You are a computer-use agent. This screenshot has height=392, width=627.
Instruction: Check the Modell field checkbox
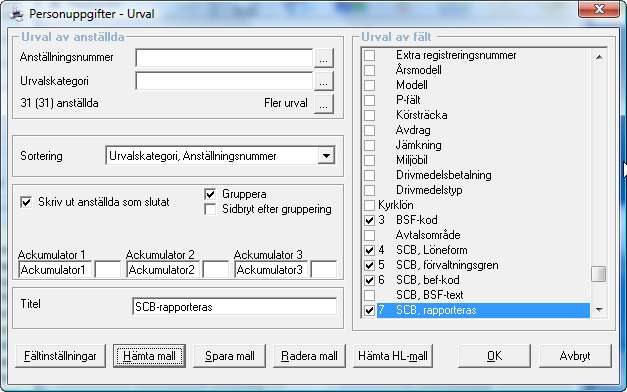coord(369,85)
